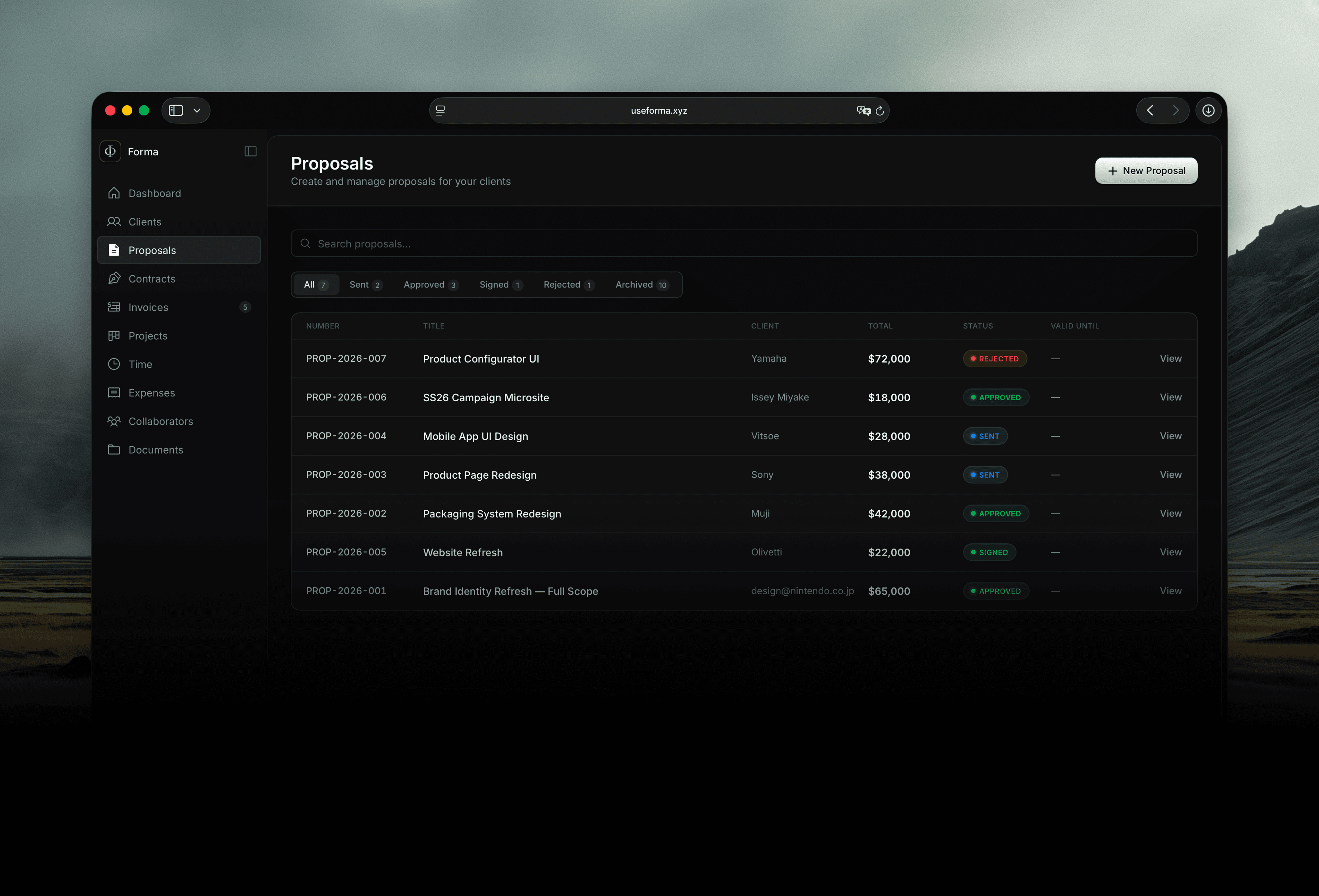Select the Archived tab
Viewport: 1319px width, 896px height.
642,285
